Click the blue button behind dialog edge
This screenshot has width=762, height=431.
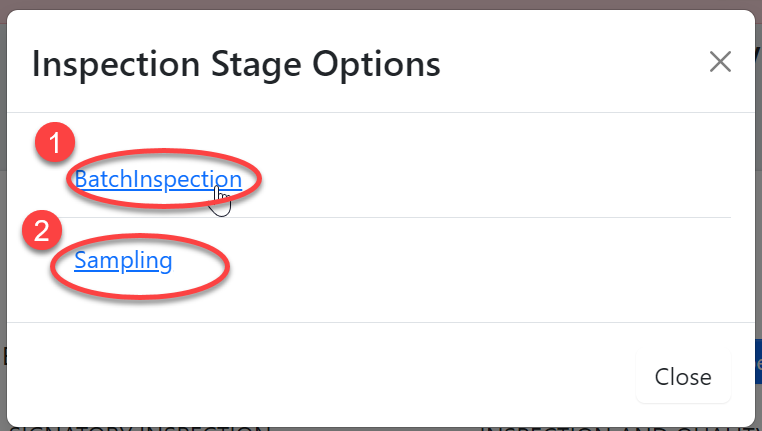758,357
